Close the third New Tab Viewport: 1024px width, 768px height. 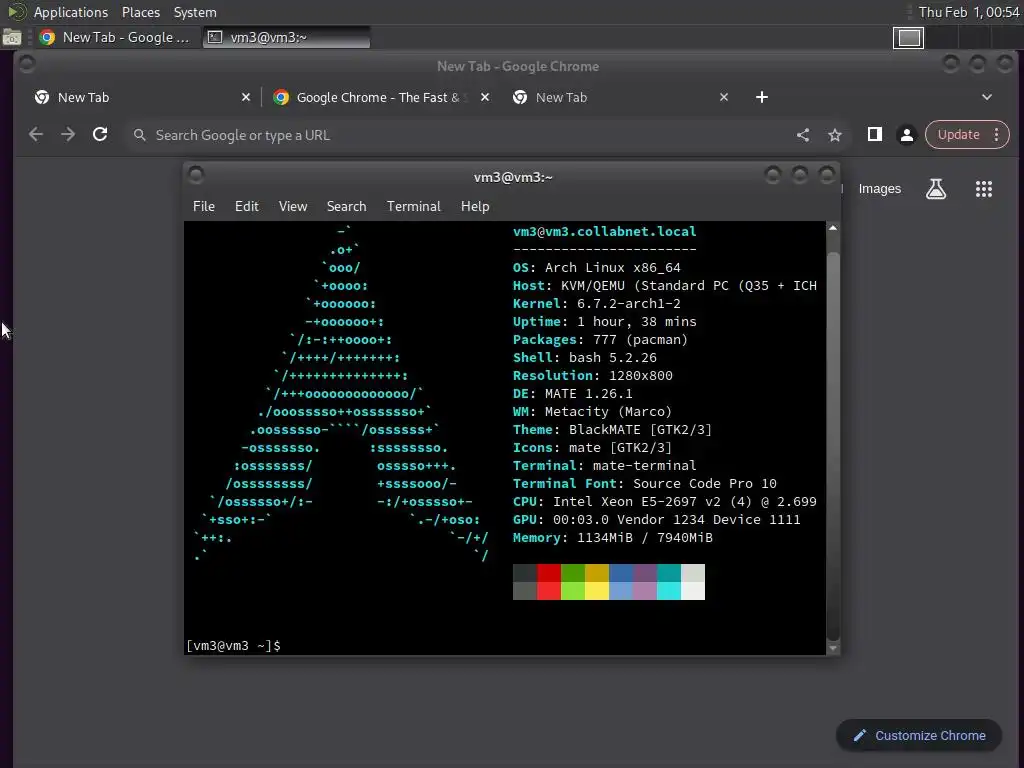[x=724, y=97]
